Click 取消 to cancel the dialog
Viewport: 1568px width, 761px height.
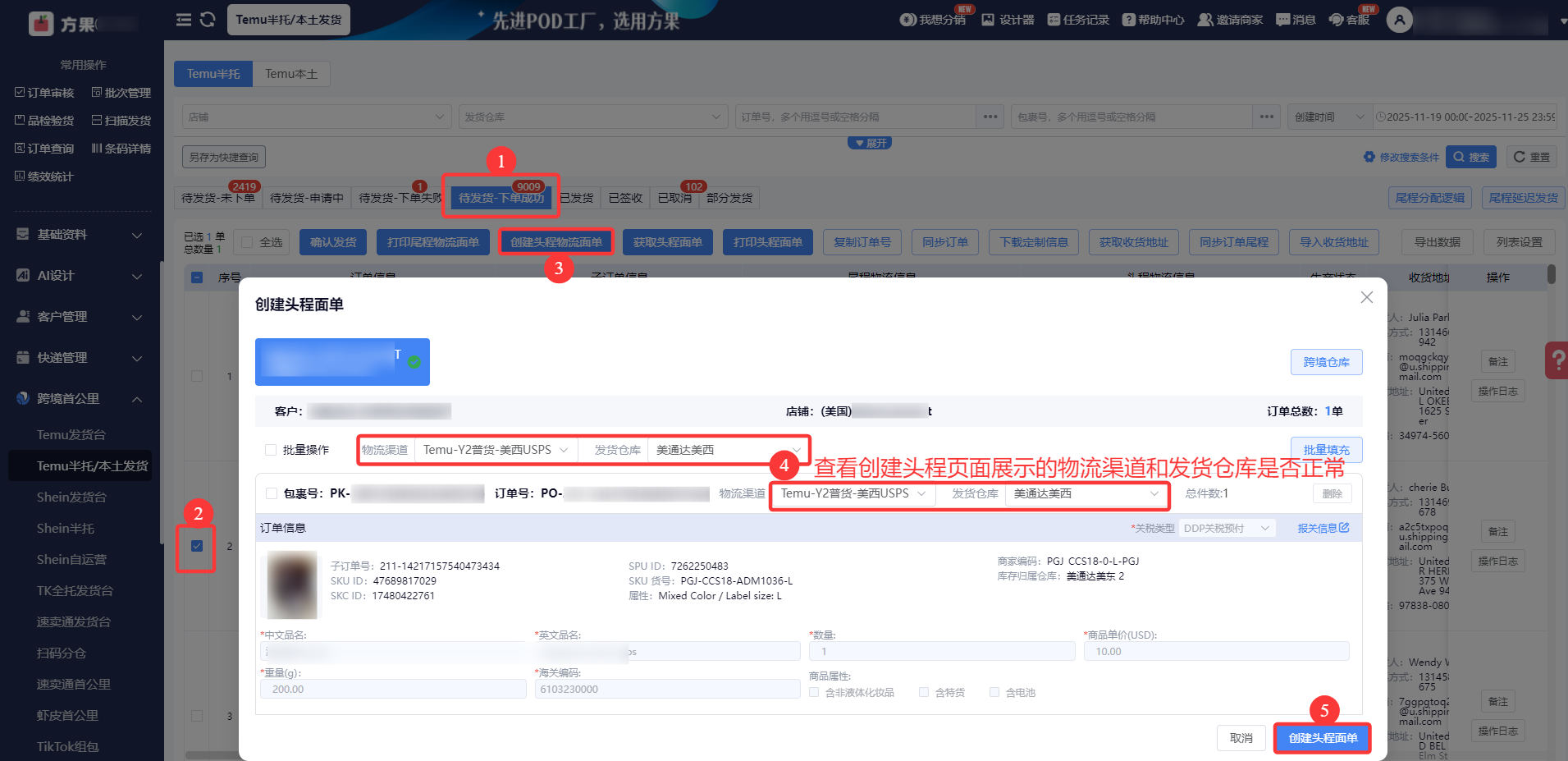tap(1241, 738)
